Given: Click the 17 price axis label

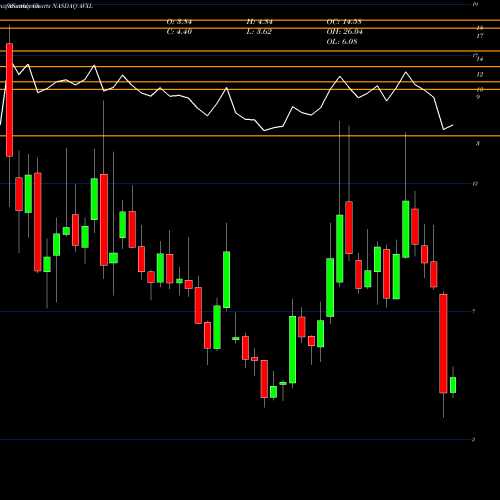Looking at the screenshot, I should (480, 36).
